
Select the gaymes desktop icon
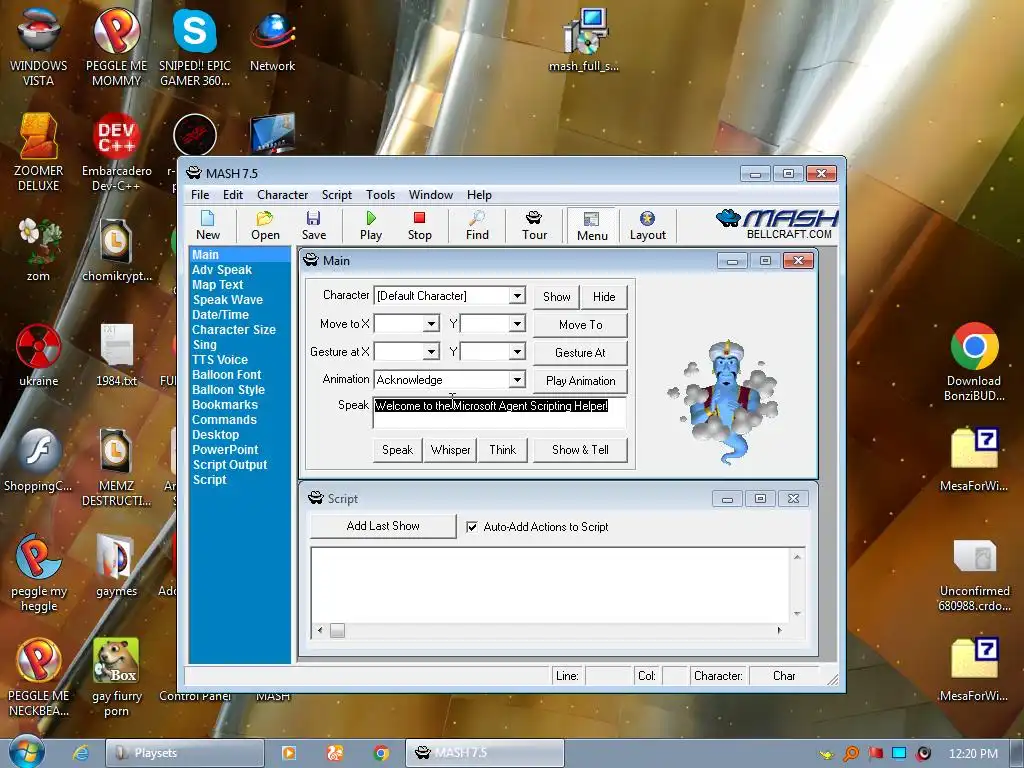[x=116, y=566]
